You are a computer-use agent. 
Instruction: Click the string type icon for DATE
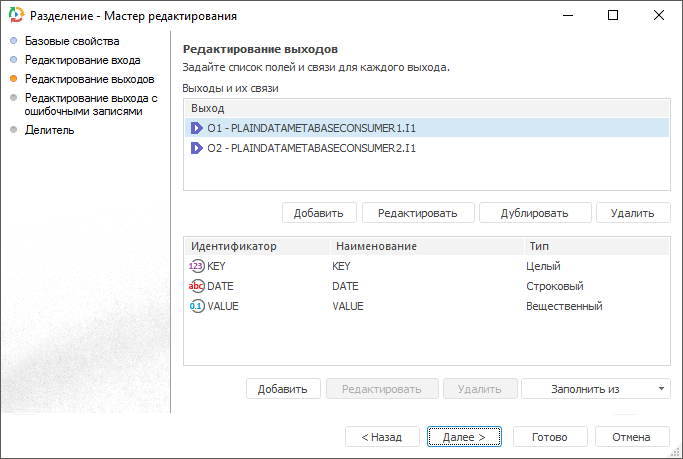196,286
